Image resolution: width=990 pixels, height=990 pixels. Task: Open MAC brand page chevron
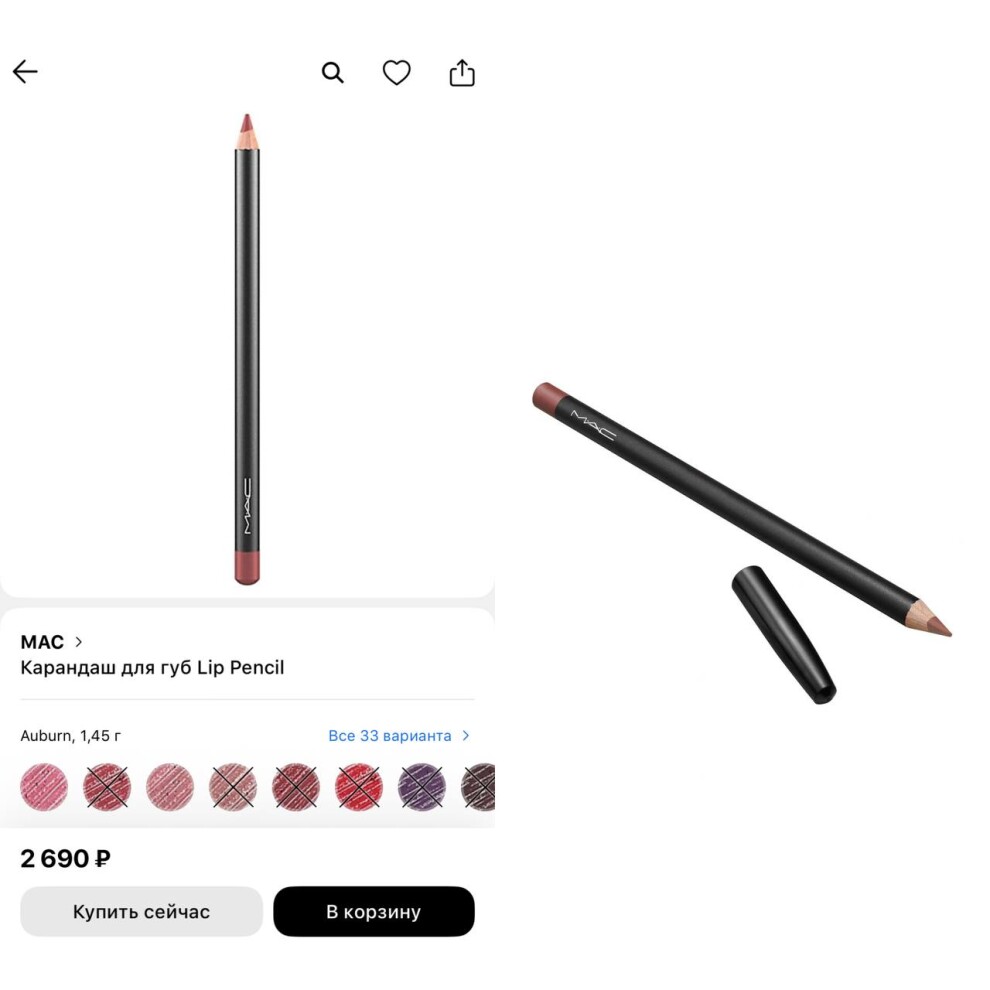click(78, 641)
